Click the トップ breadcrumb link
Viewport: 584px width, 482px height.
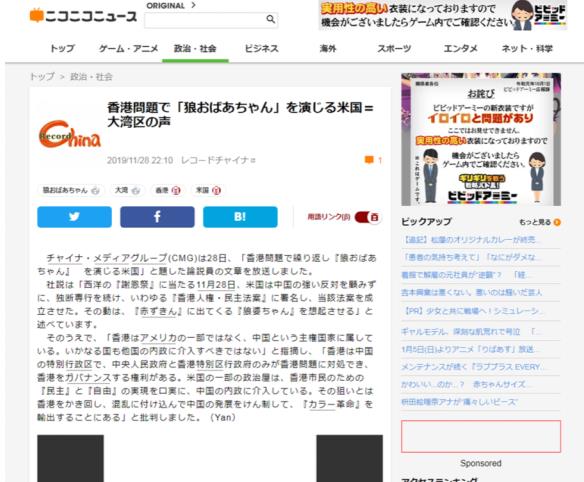[x=42, y=77]
